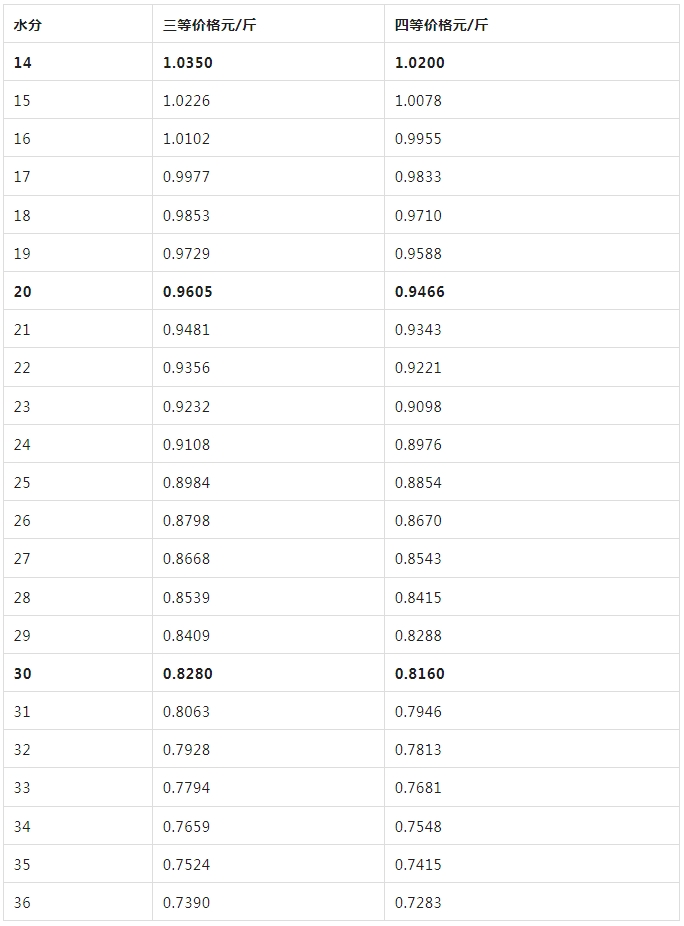
Task: Select third-grade price 1.0226
Action: pos(187,101)
